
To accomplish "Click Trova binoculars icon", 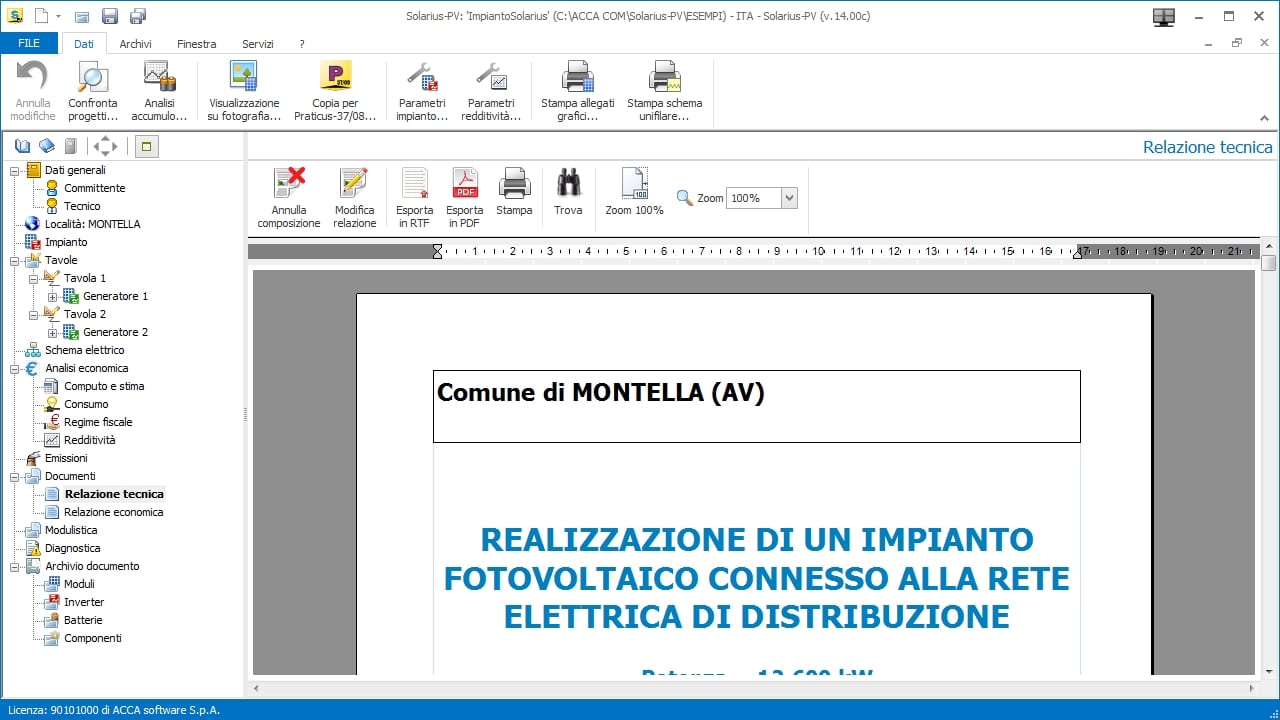I will click(568, 183).
